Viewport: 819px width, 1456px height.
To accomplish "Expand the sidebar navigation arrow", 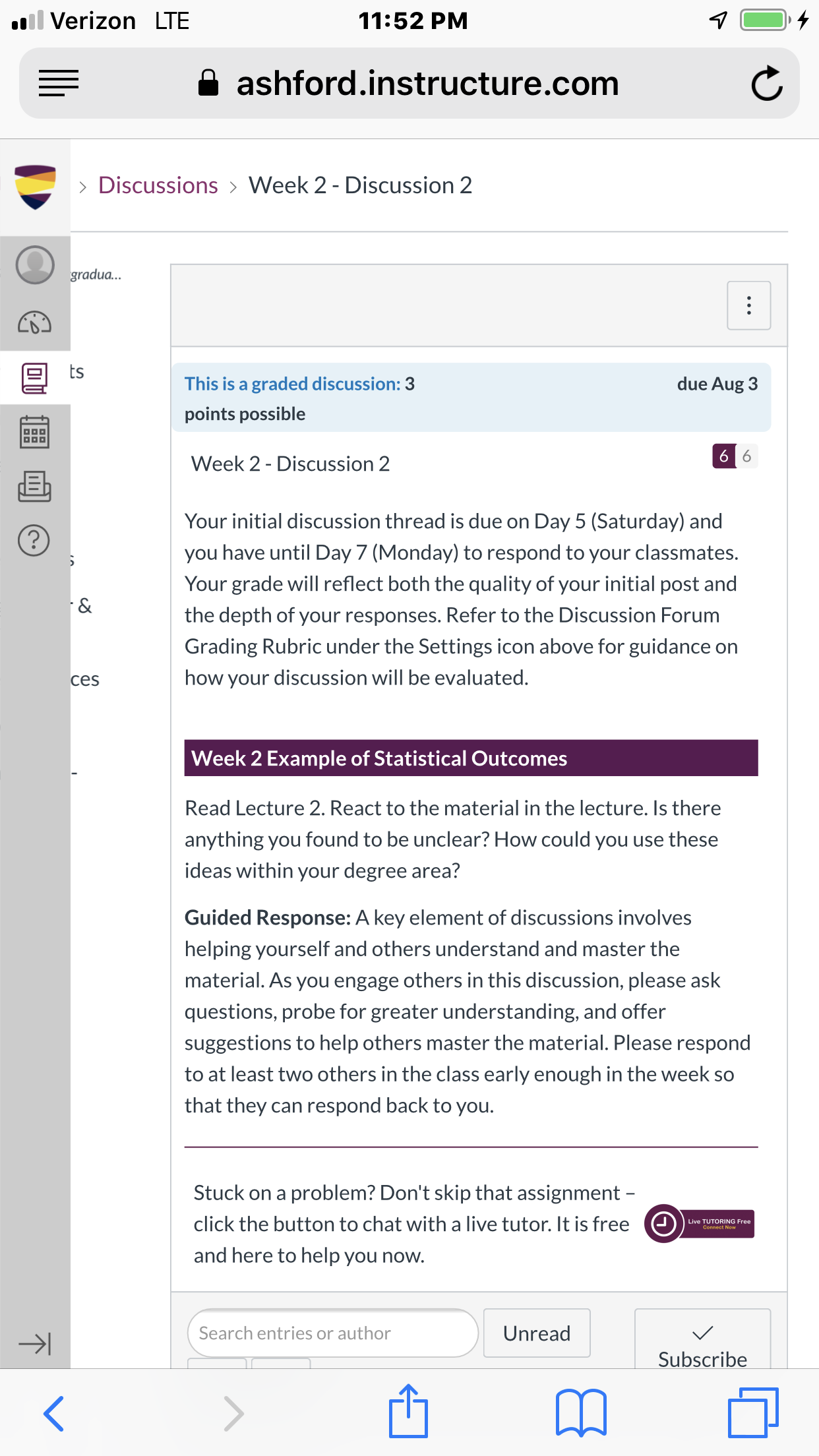I will click(x=35, y=1343).
